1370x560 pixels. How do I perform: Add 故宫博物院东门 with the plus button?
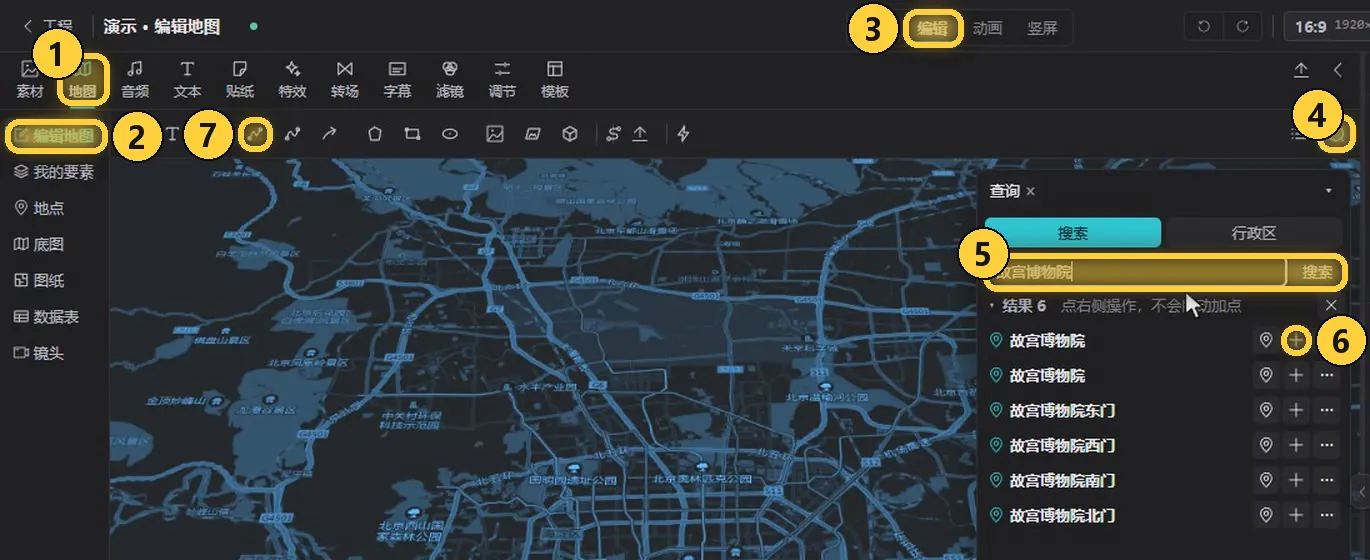[x=1296, y=410]
